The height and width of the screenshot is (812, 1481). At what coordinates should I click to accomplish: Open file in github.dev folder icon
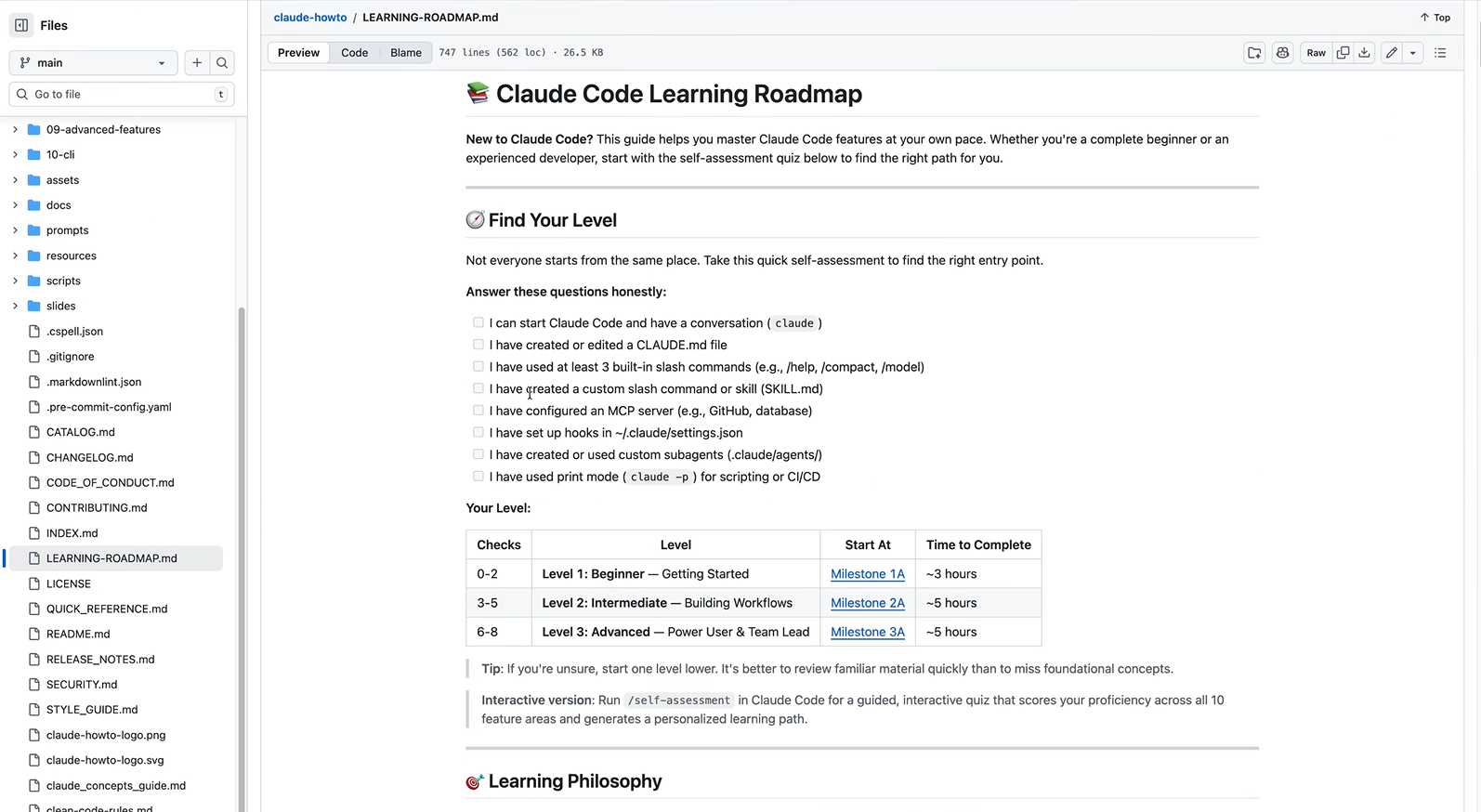1254,53
